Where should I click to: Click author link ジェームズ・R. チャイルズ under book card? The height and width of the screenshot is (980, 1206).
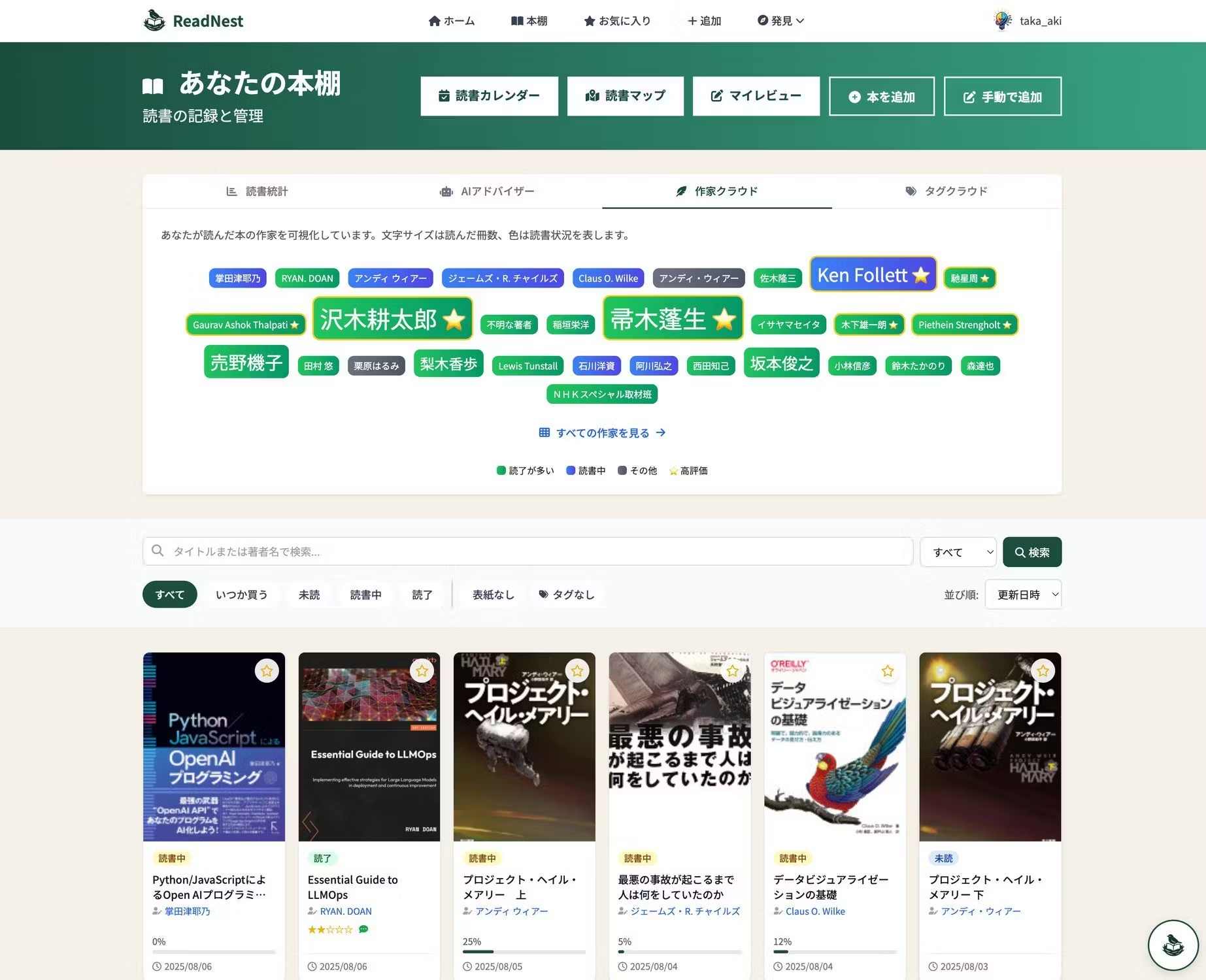coord(685,911)
